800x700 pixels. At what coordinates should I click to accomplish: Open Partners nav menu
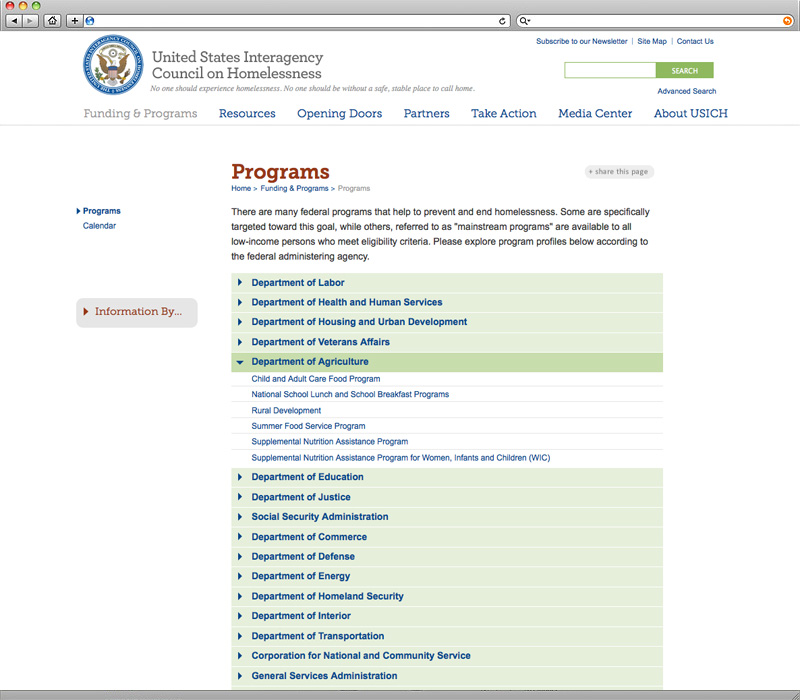[427, 113]
